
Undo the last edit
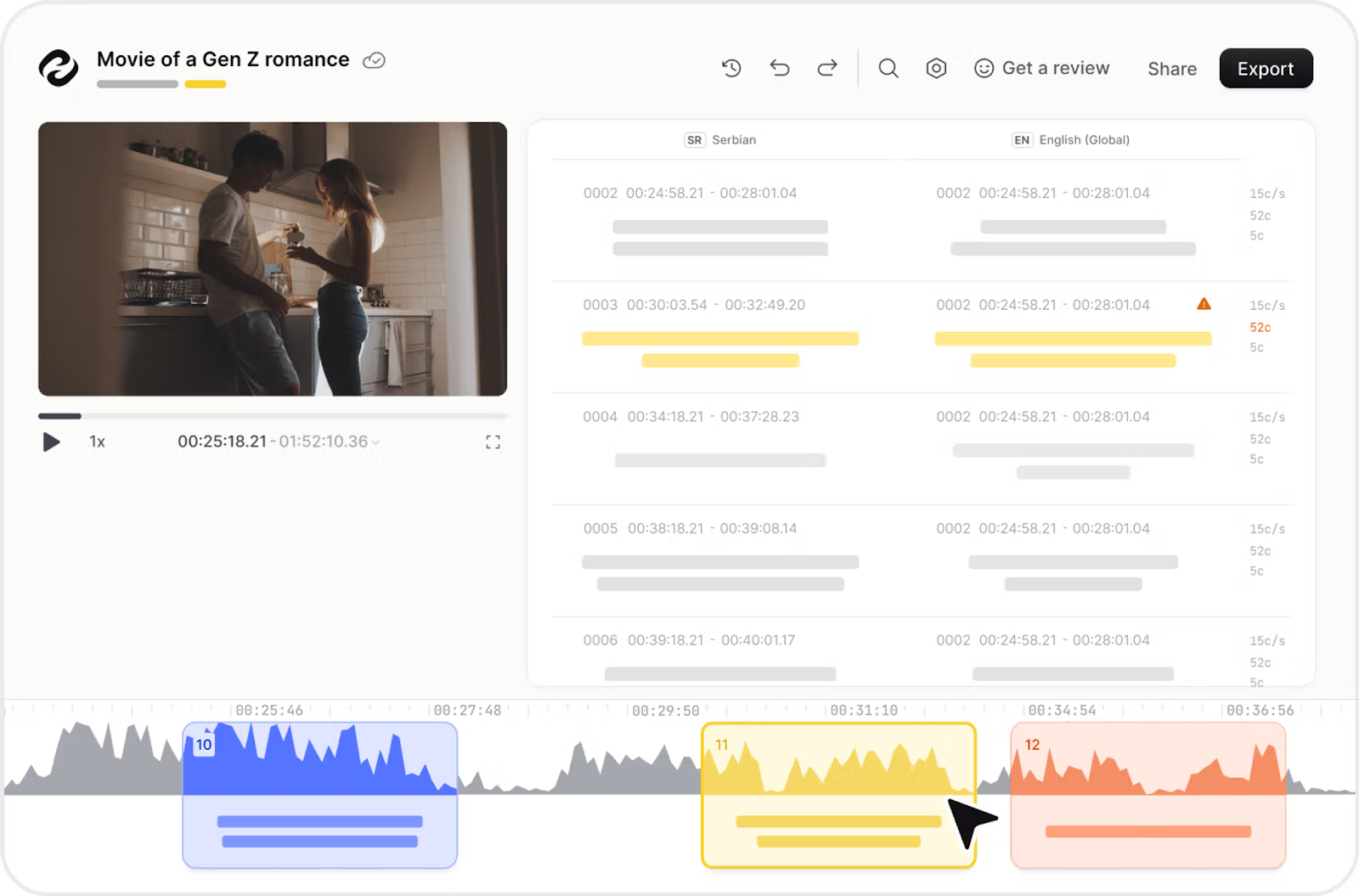click(779, 68)
